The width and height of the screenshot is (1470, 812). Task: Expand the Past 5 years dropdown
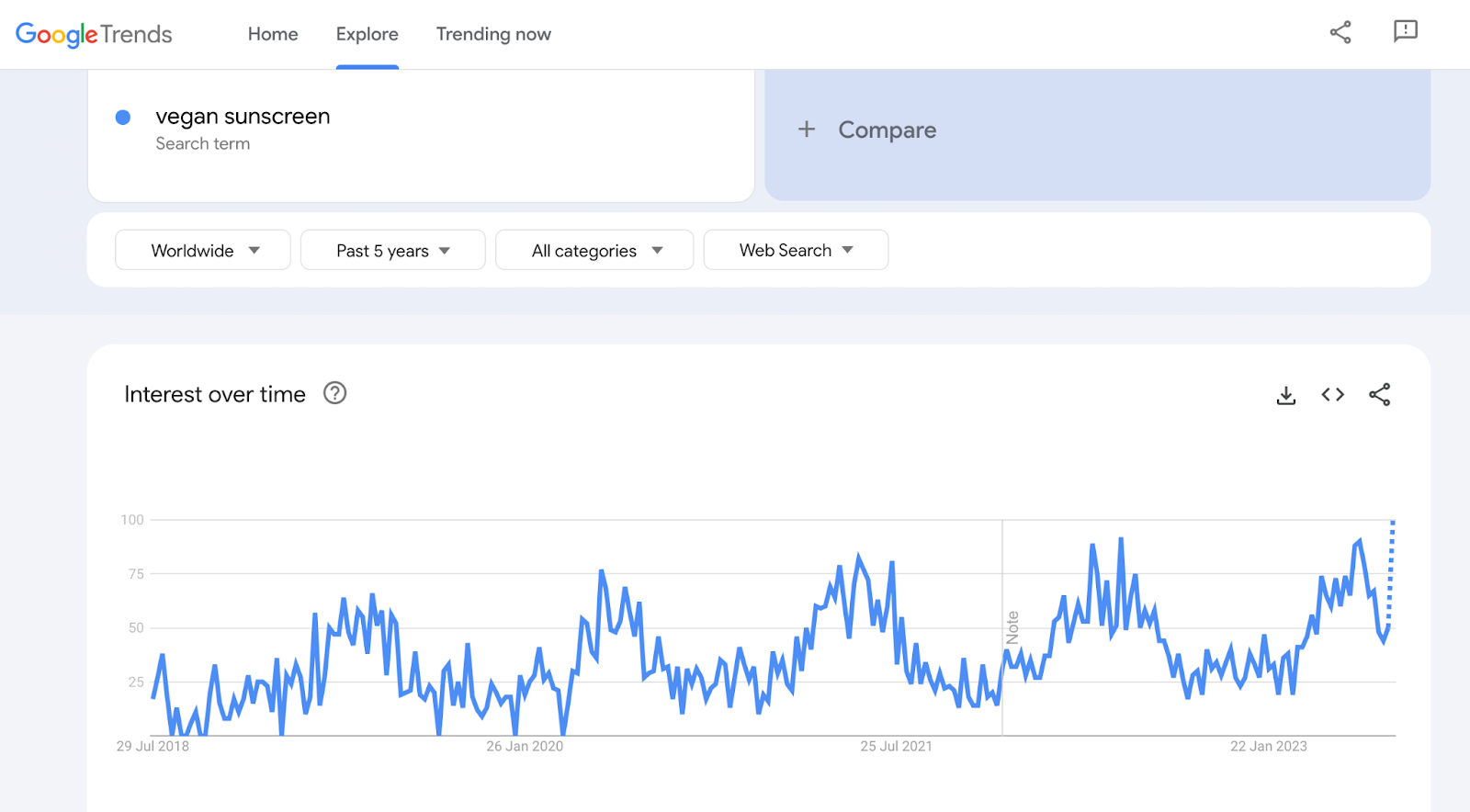click(392, 251)
